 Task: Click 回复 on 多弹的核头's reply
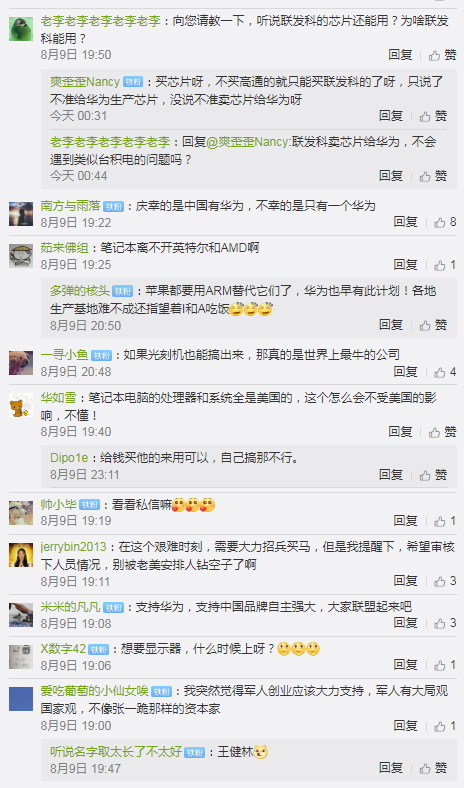391,325
